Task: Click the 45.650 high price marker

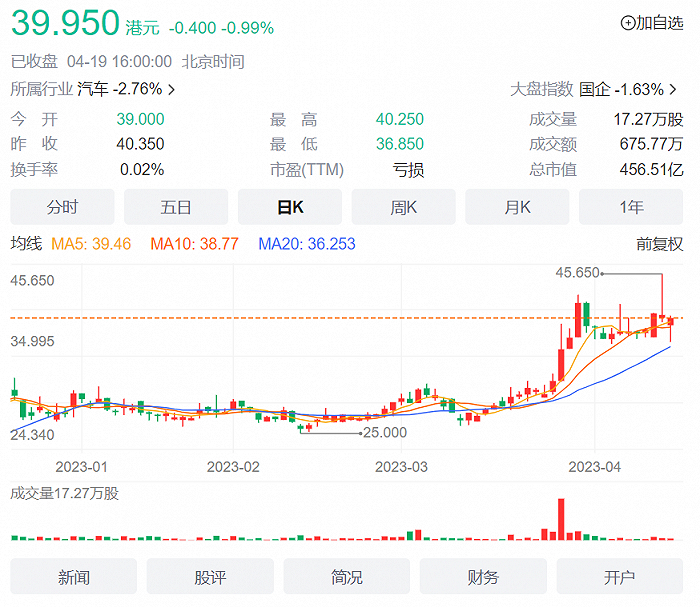Action: tap(577, 272)
